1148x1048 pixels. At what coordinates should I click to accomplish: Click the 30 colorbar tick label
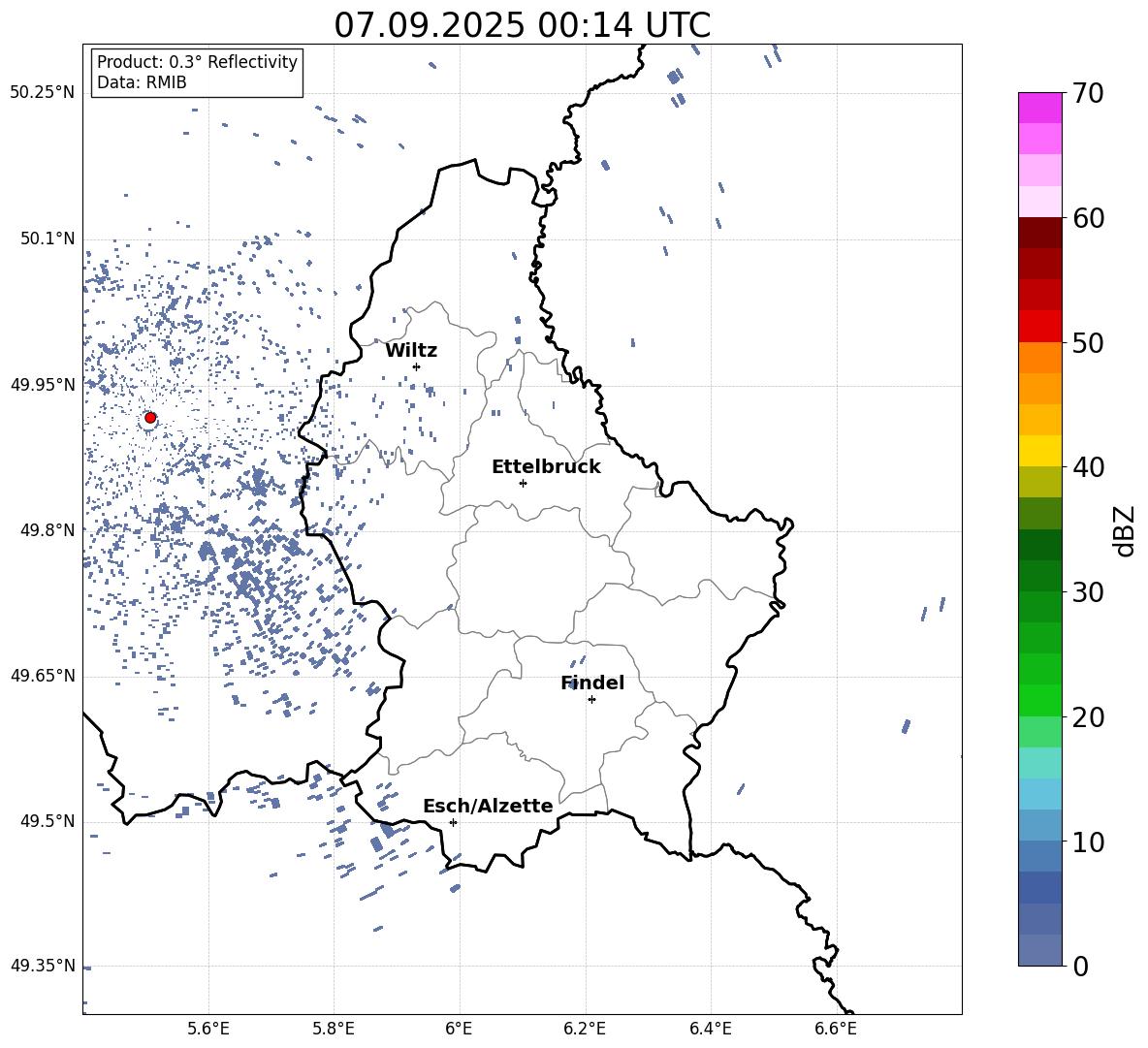[1088, 591]
